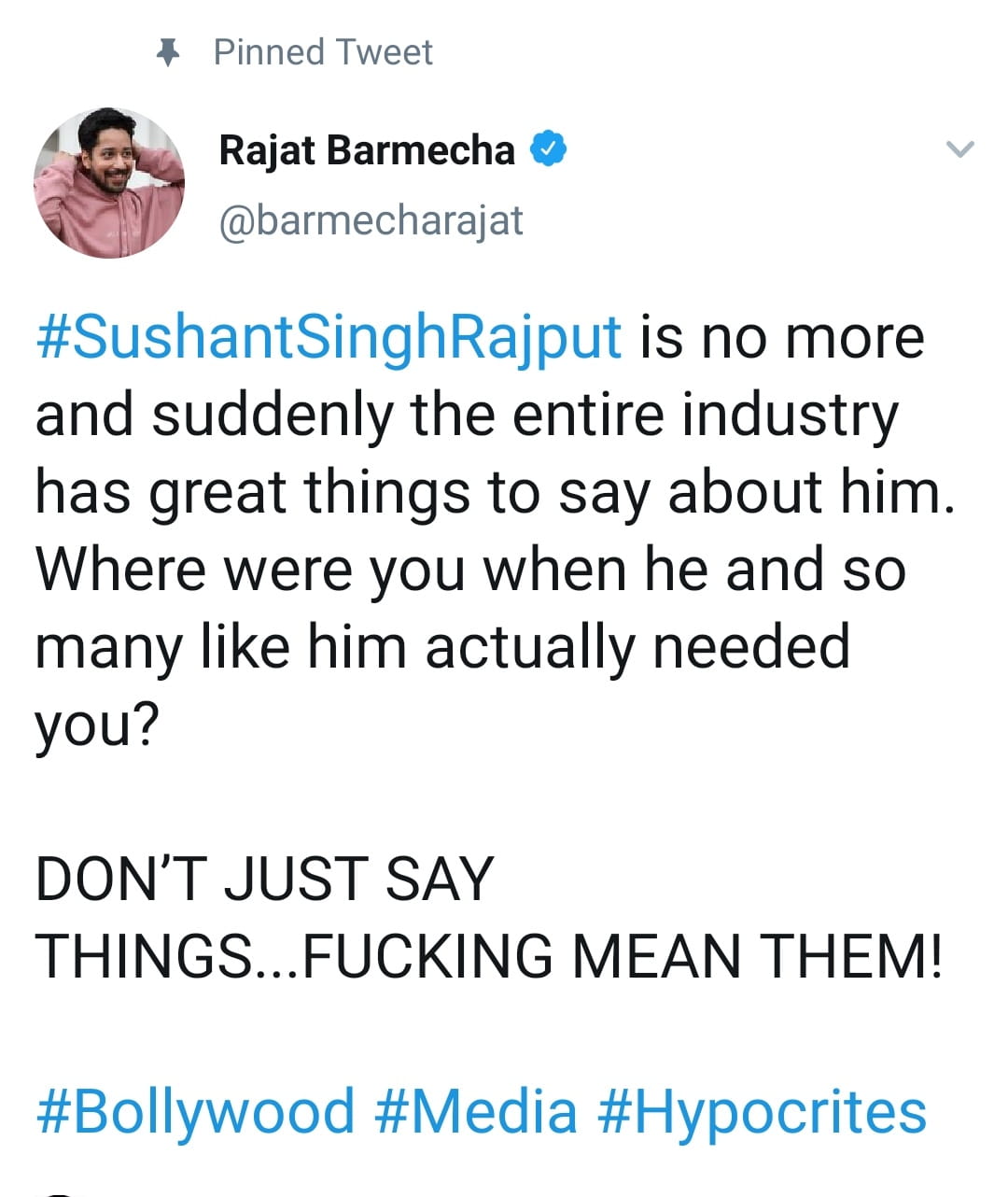
Task: Select the #Hypocrites hashtag
Action: coord(760,1111)
